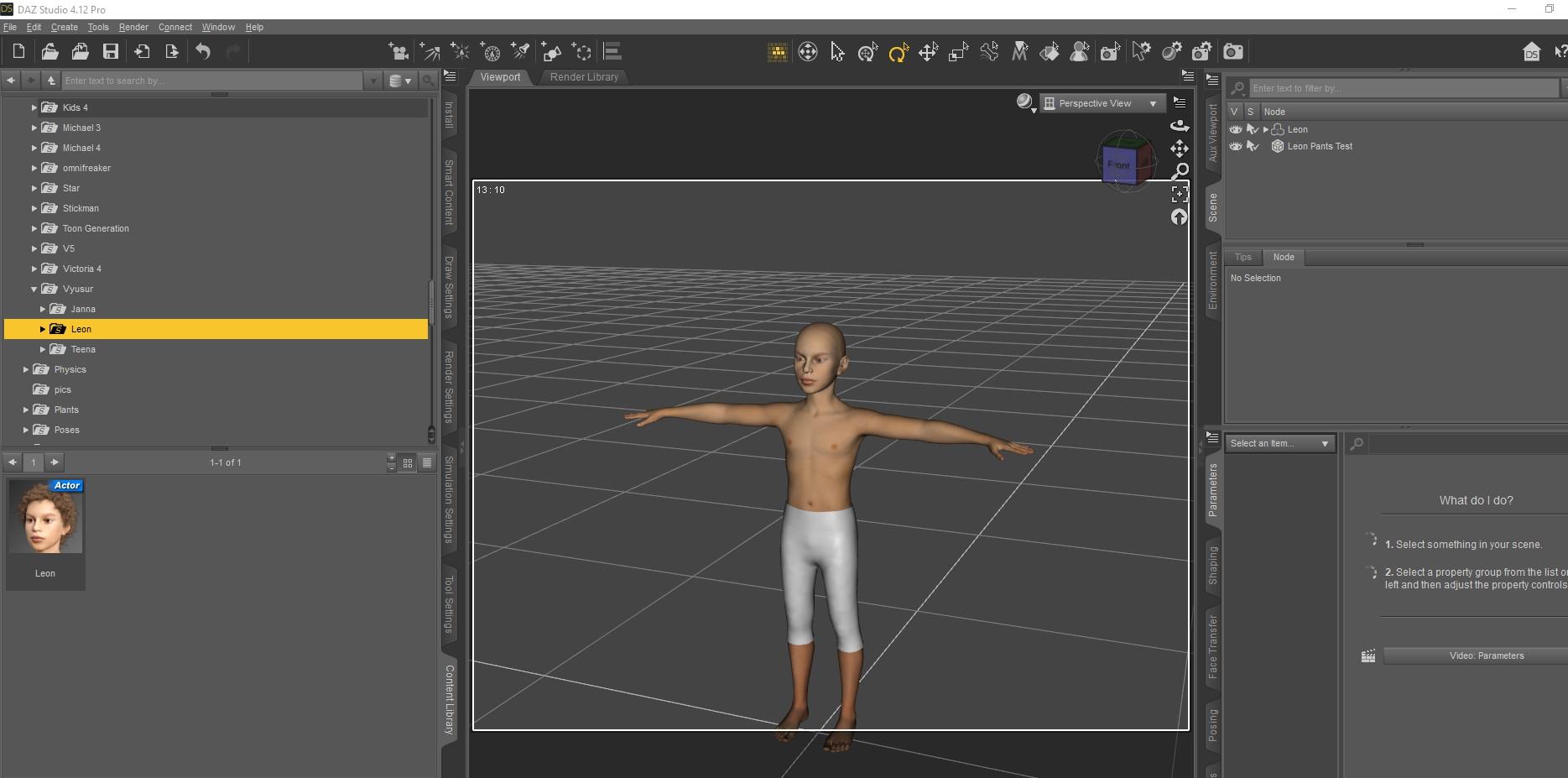1568x778 pixels.
Task: Click the viewport orbit rotate control
Action: click(1180, 125)
